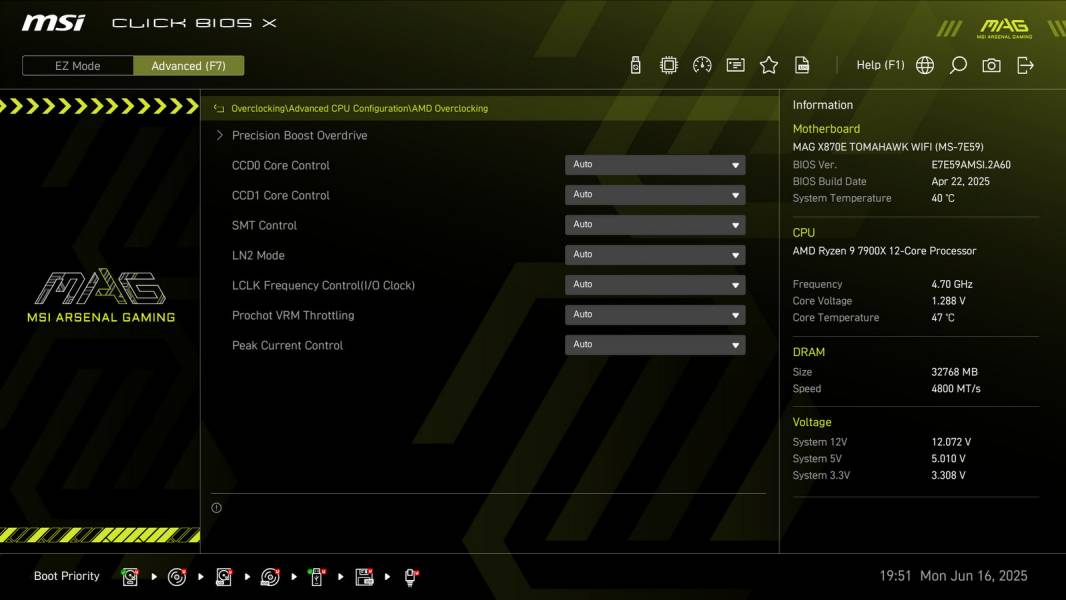This screenshot has width=1066, height=600.
Task: Select USB flash key boot device icon
Action: click(317, 577)
